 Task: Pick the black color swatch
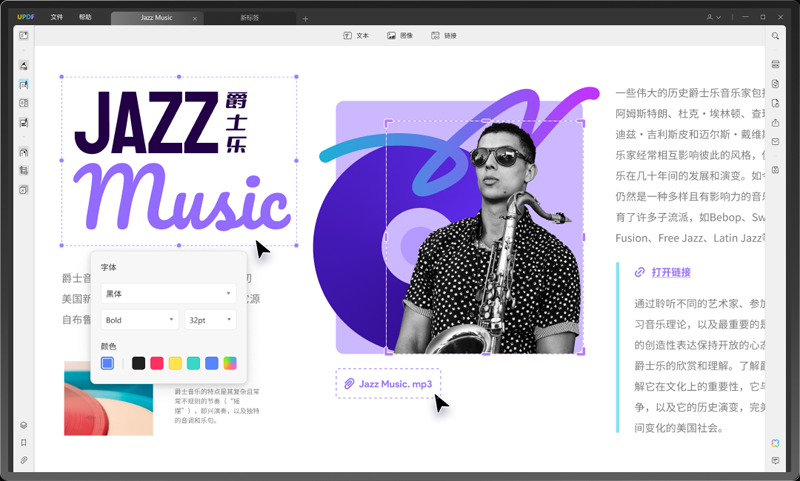pos(138,363)
